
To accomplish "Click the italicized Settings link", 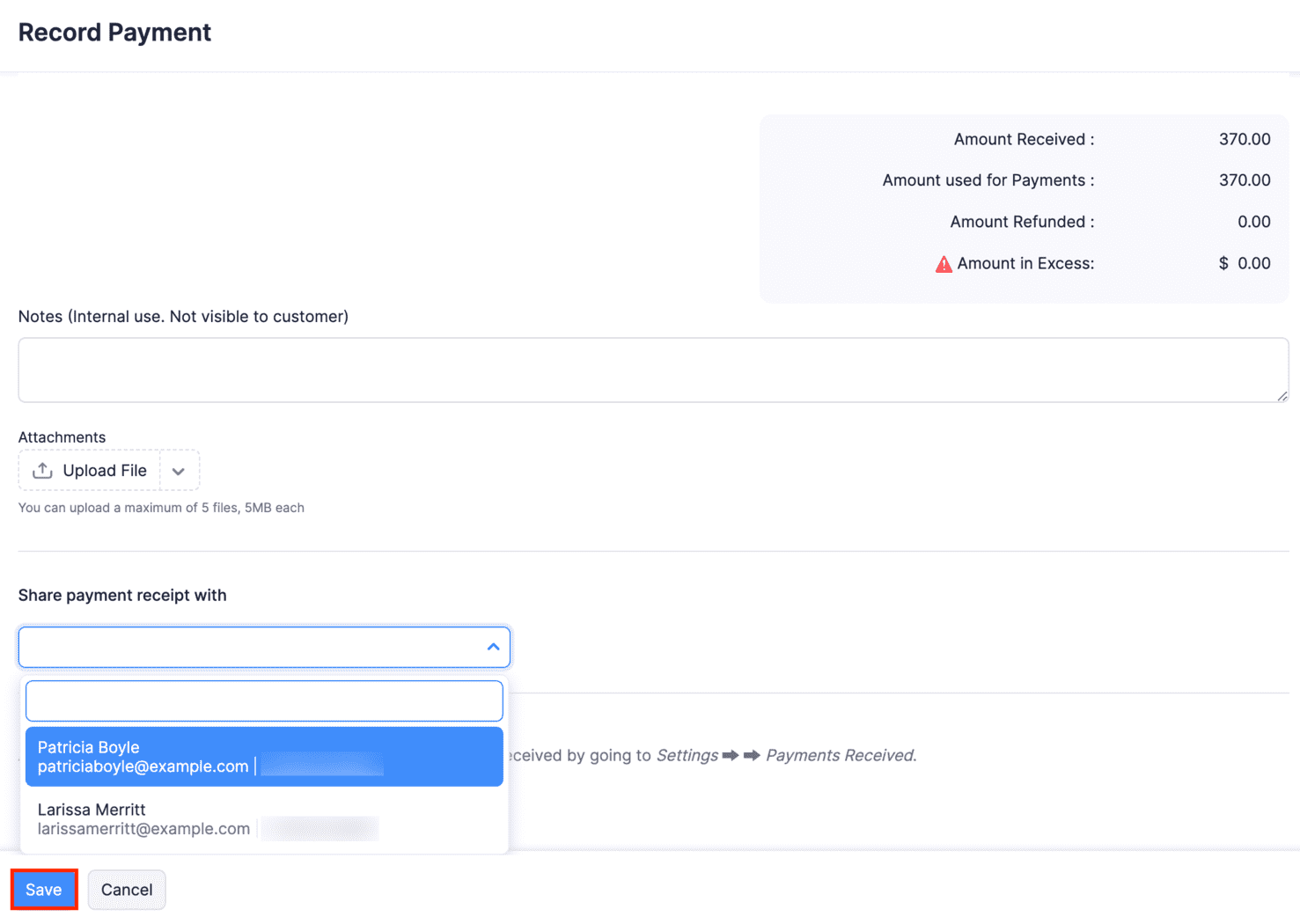I will [687, 755].
